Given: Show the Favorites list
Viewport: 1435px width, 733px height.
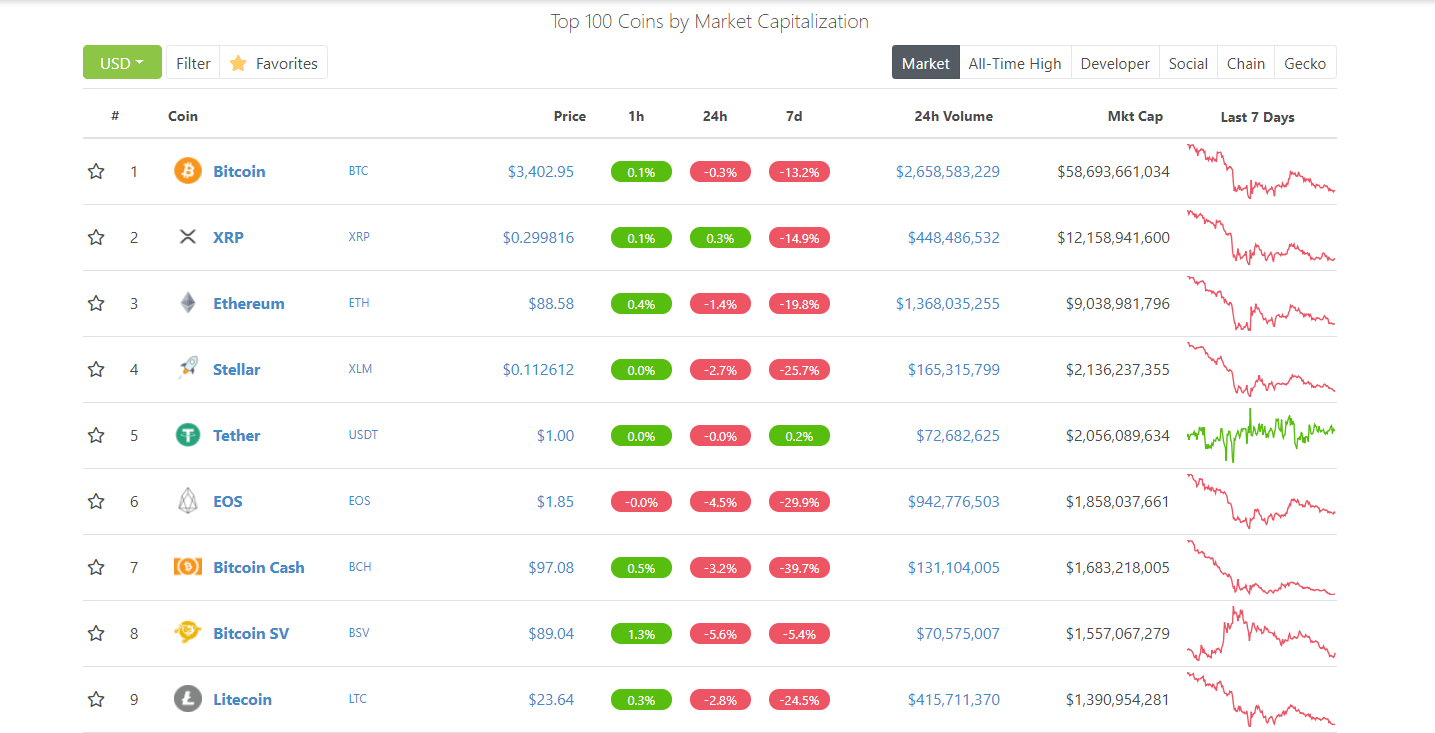Looking at the screenshot, I should click(274, 63).
